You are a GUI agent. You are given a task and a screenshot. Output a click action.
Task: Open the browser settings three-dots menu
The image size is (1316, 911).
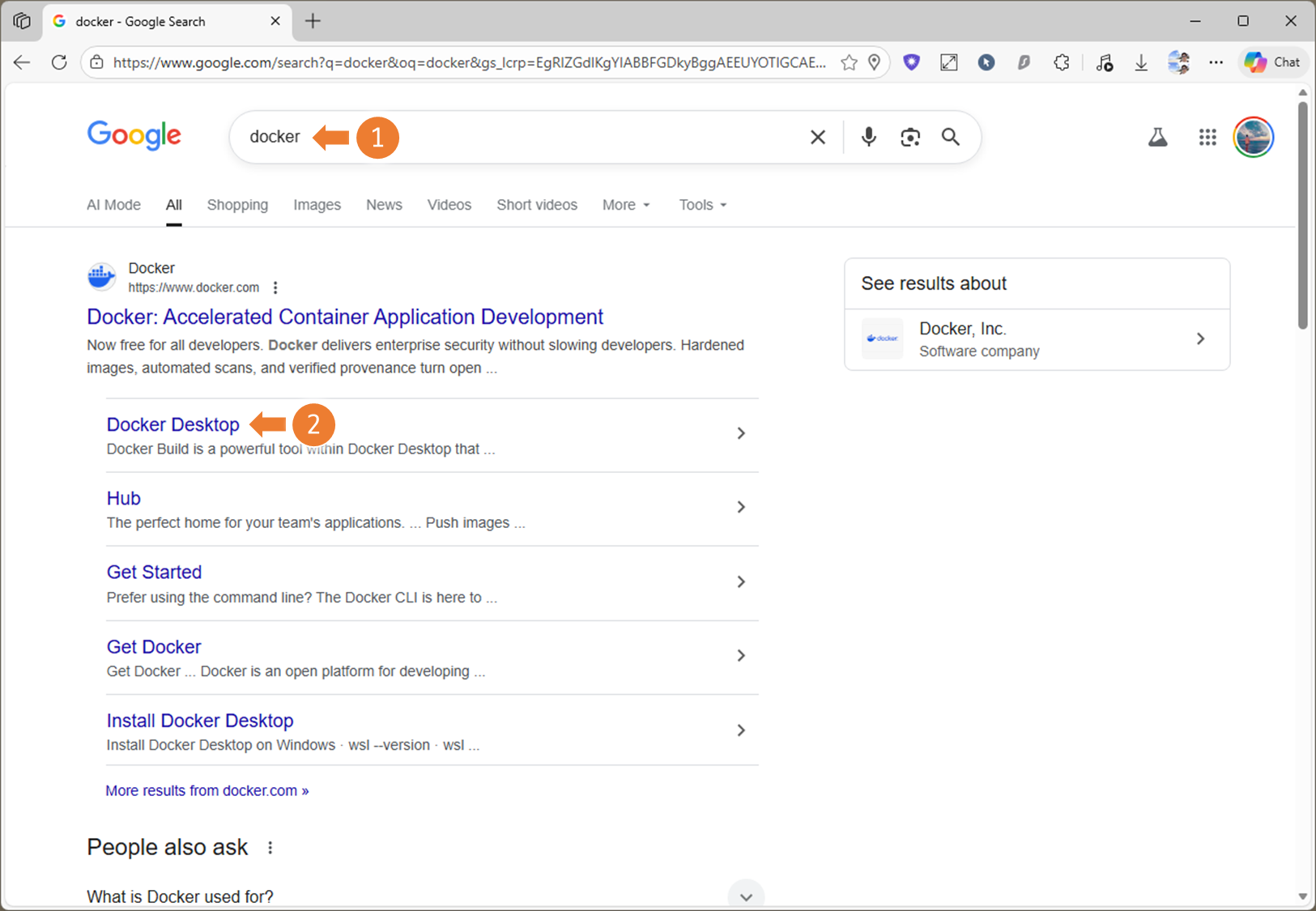(1216, 62)
